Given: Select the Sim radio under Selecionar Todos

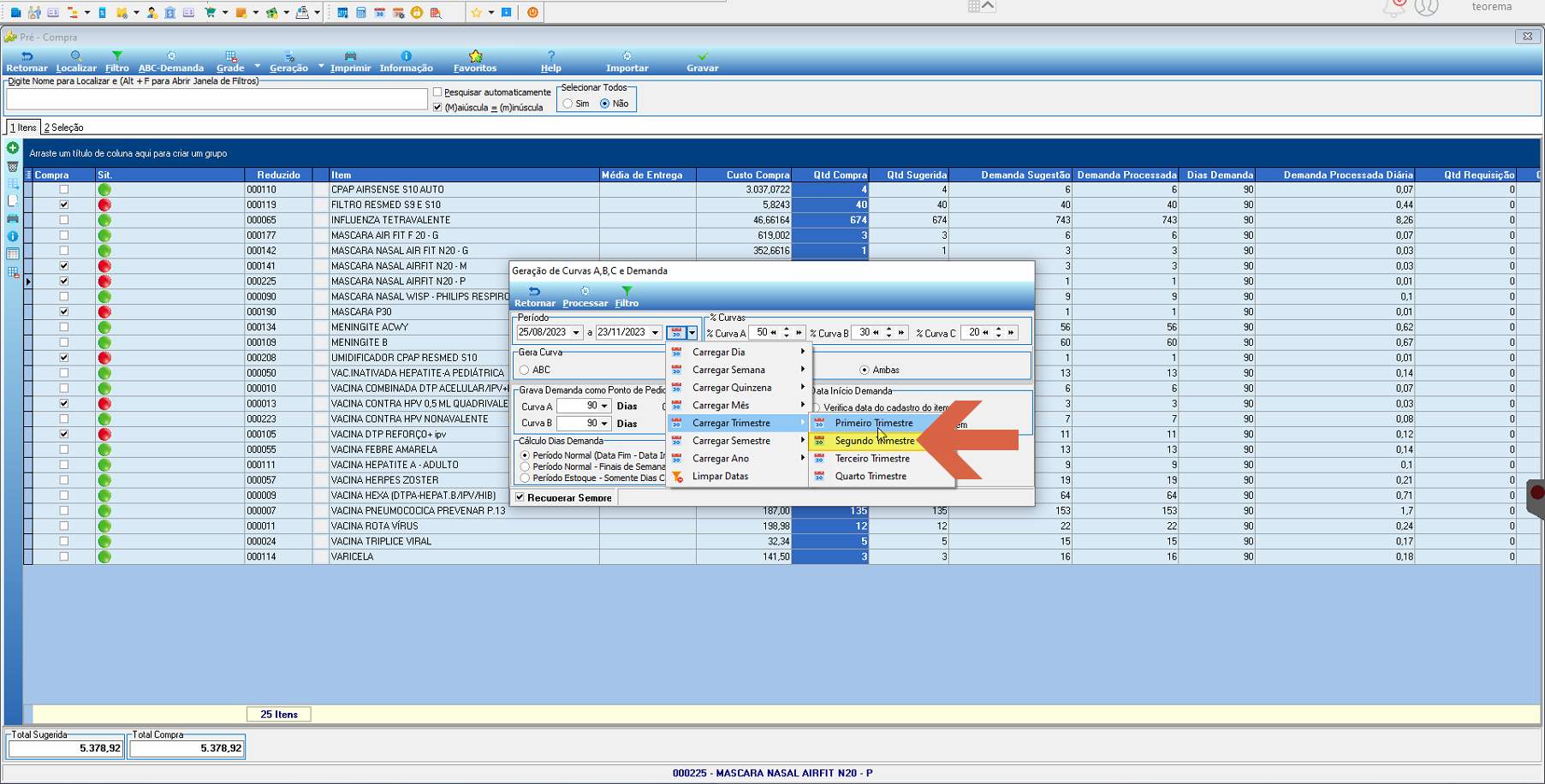Looking at the screenshot, I should (x=568, y=104).
